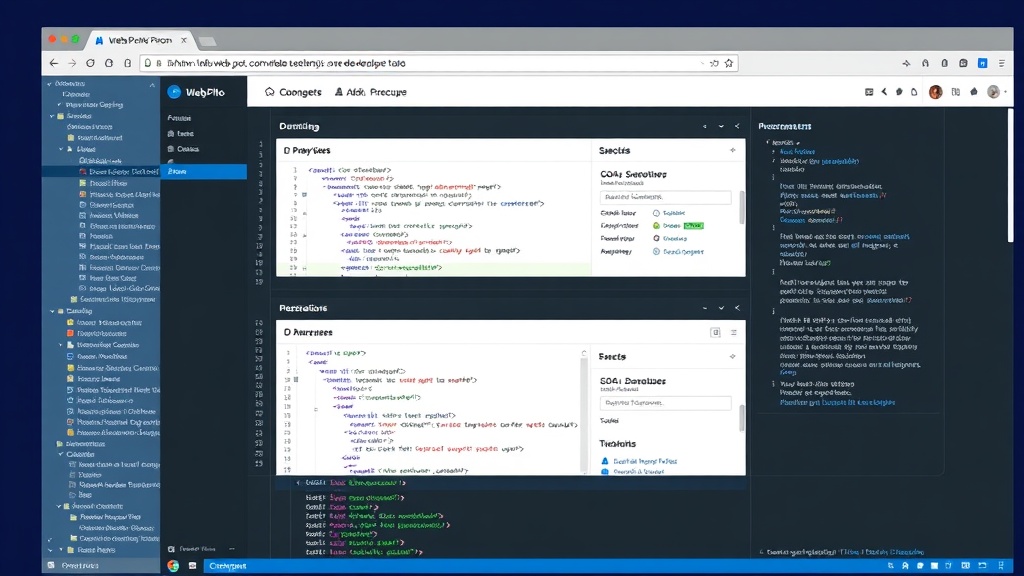The height and width of the screenshot is (576, 1024).
Task: Click the blue label in bottom status bar
Action: (x=228, y=566)
